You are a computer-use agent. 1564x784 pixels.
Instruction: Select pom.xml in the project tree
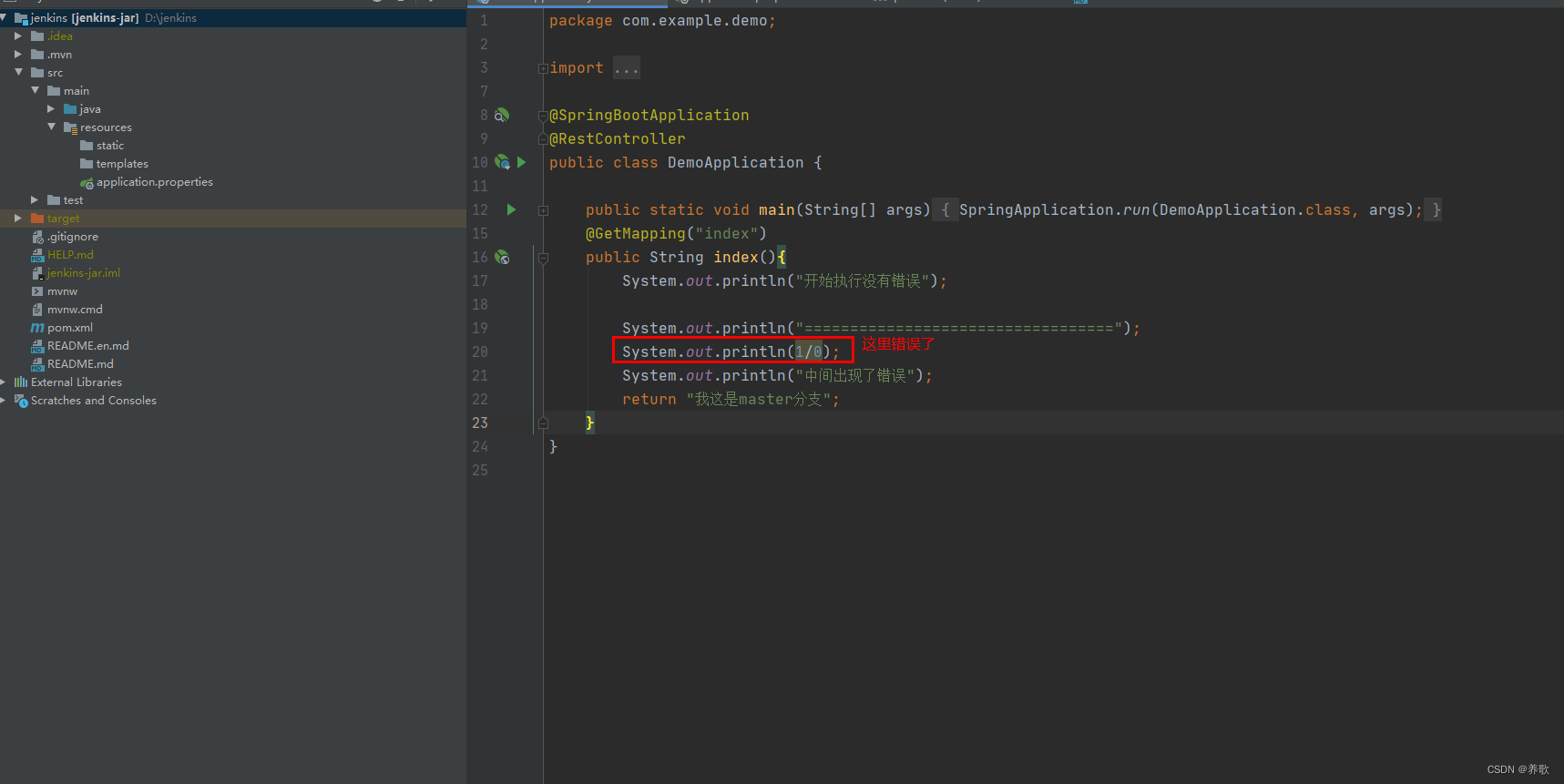[70, 328]
